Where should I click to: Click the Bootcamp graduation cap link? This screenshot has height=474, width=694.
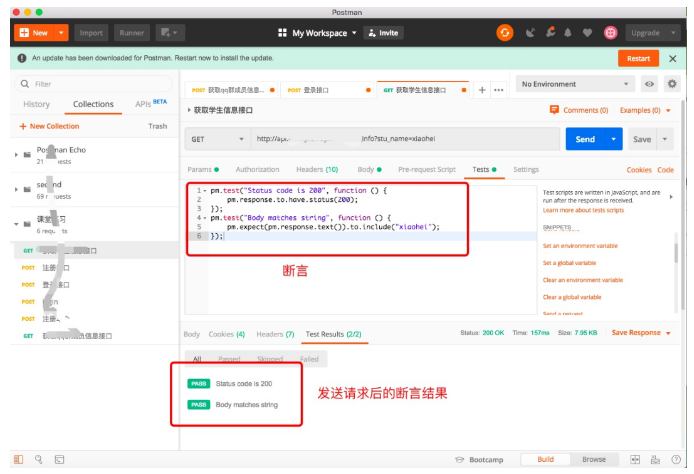pyautogui.click(x=479, y=459)
